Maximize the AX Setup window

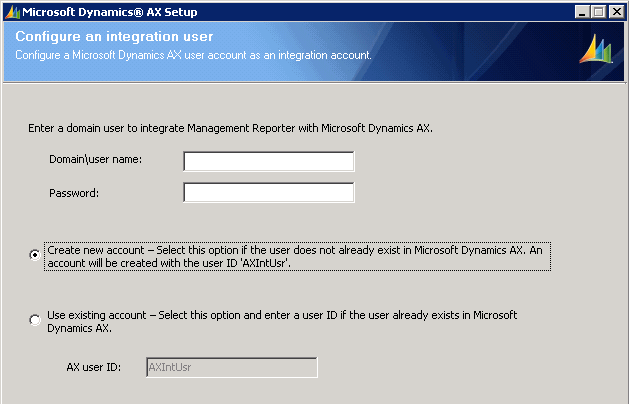coord(600,12)
